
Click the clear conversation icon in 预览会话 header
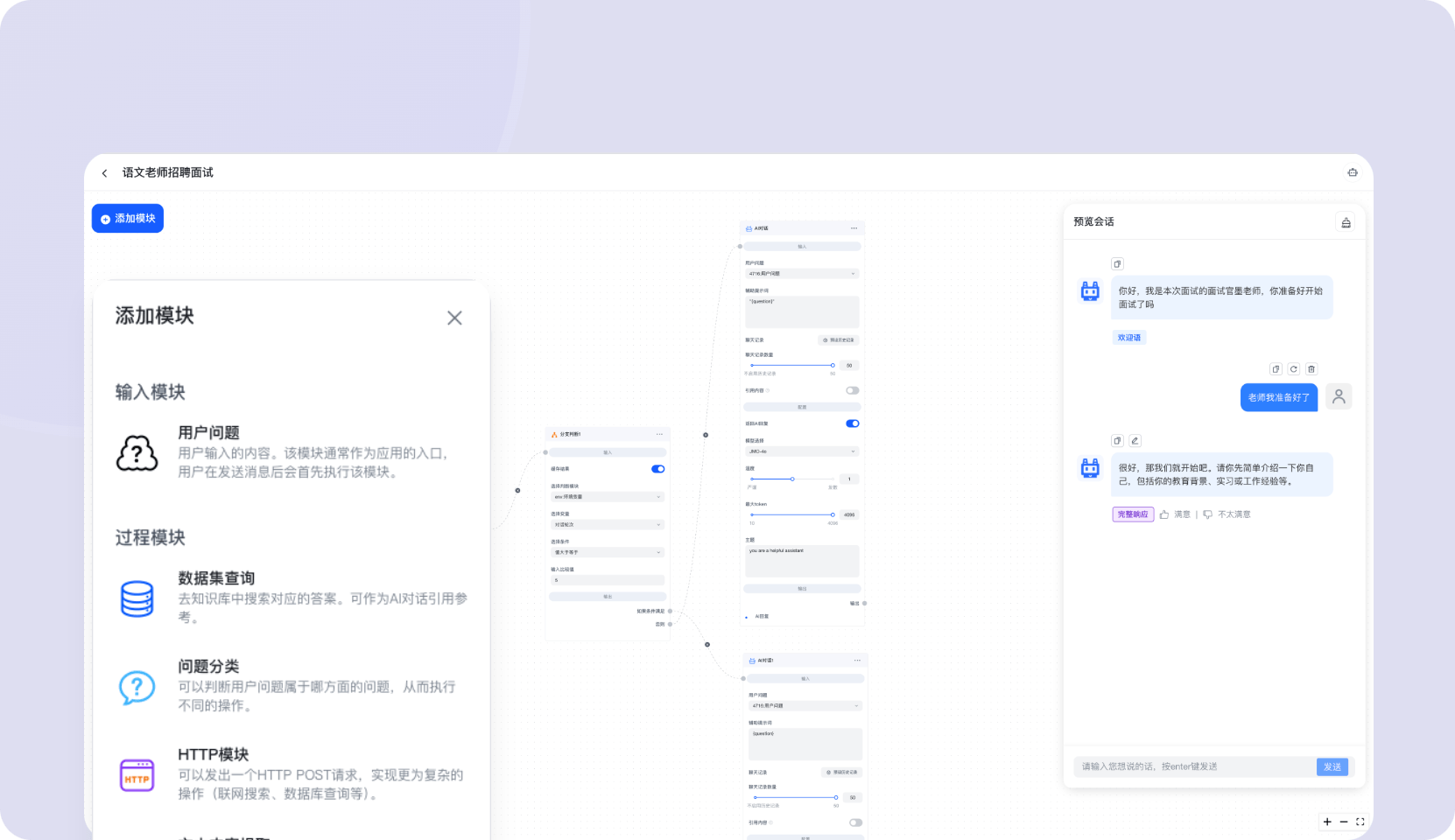click(x=1346, y=221)
